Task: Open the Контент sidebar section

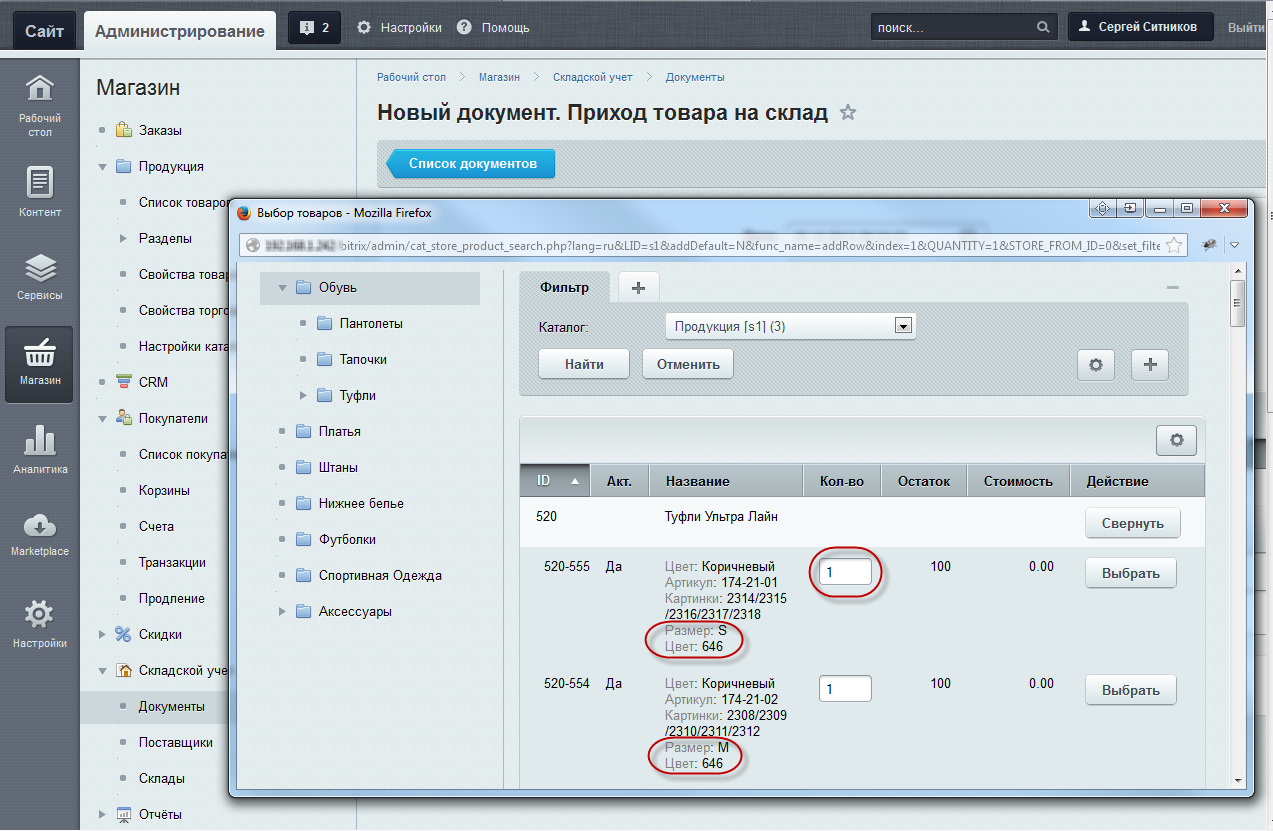Action: point(39,192)
